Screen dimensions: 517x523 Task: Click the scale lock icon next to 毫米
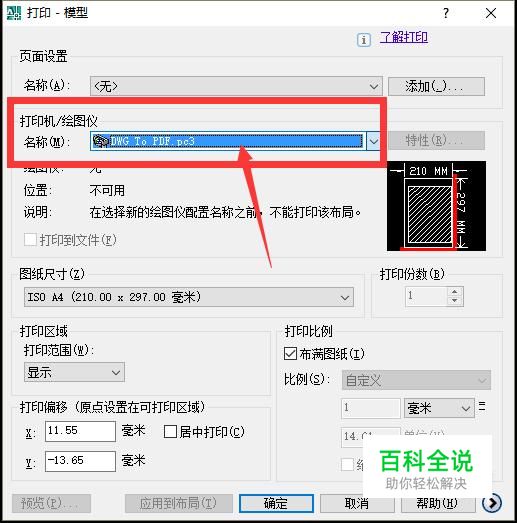482,407
